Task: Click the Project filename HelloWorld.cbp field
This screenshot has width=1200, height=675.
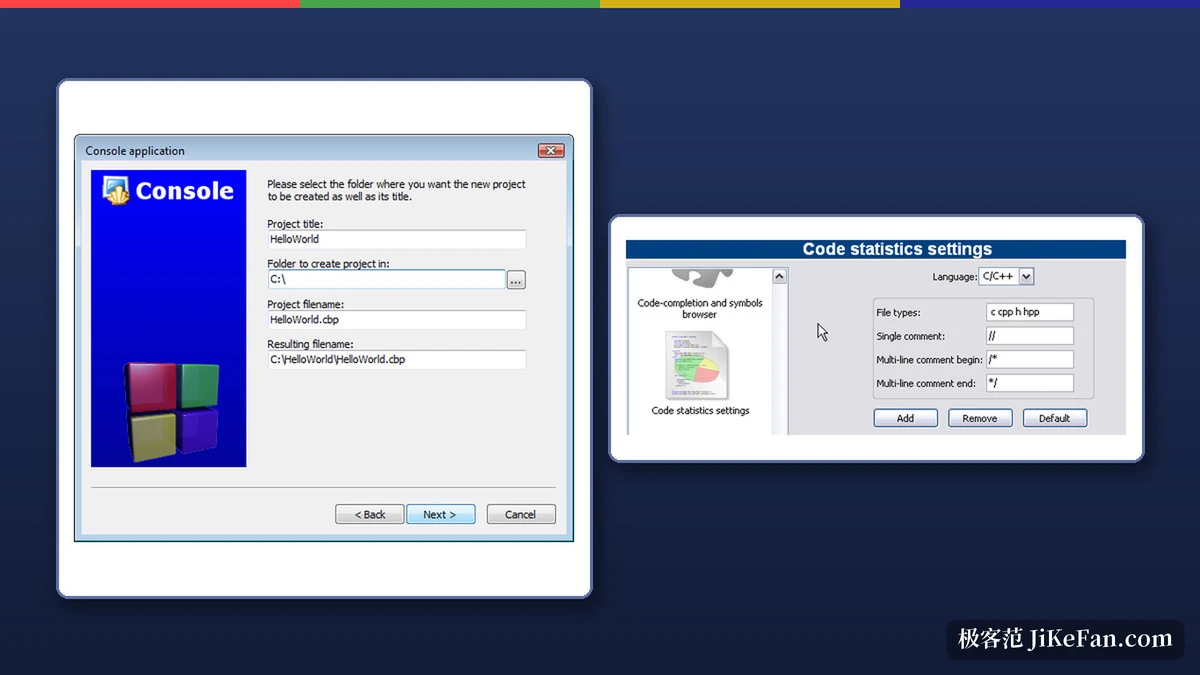Action: [396, 320]
